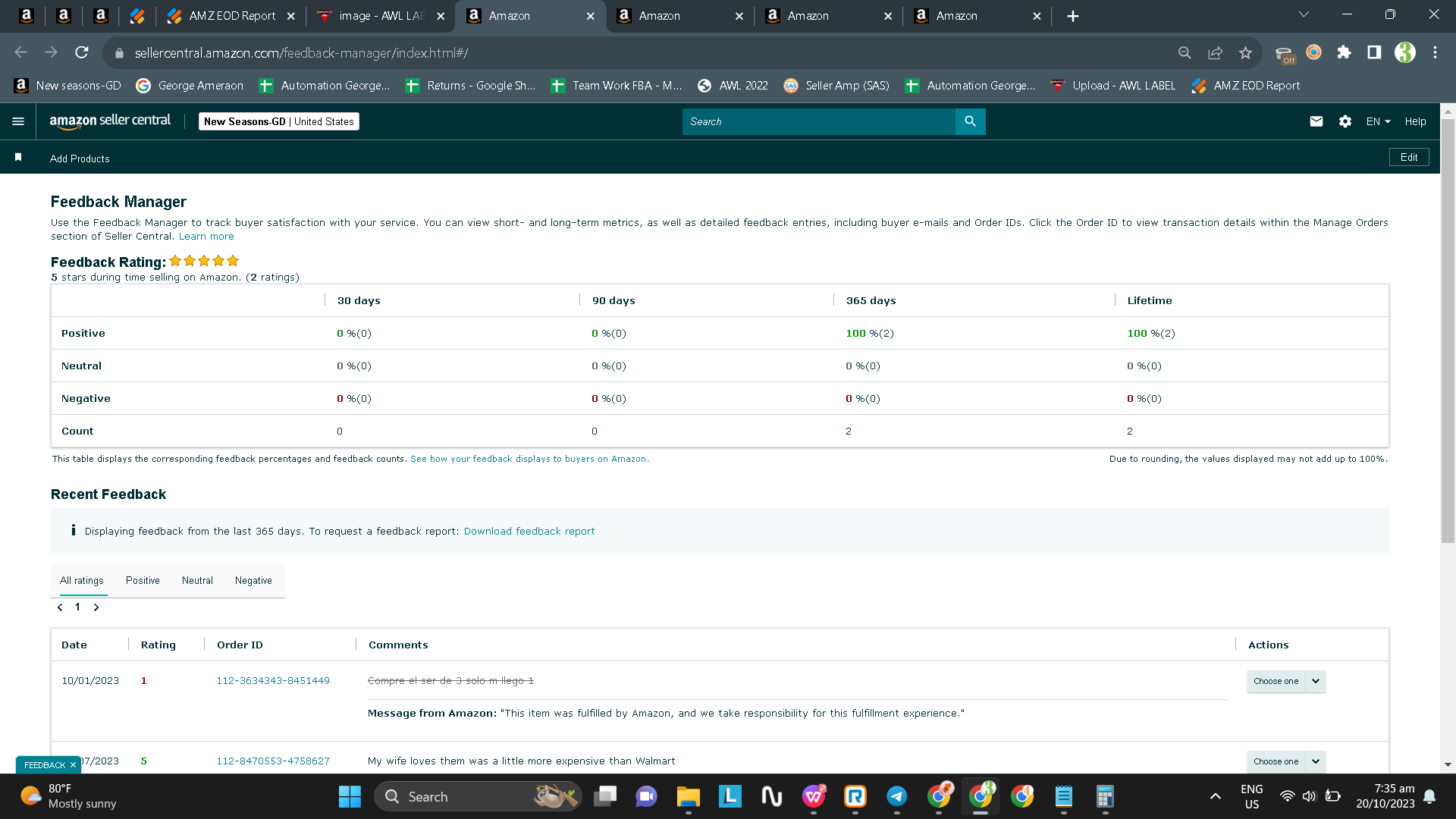
Task: Open the buyer messages envelope icon
Action: (x=1316, y=121)
